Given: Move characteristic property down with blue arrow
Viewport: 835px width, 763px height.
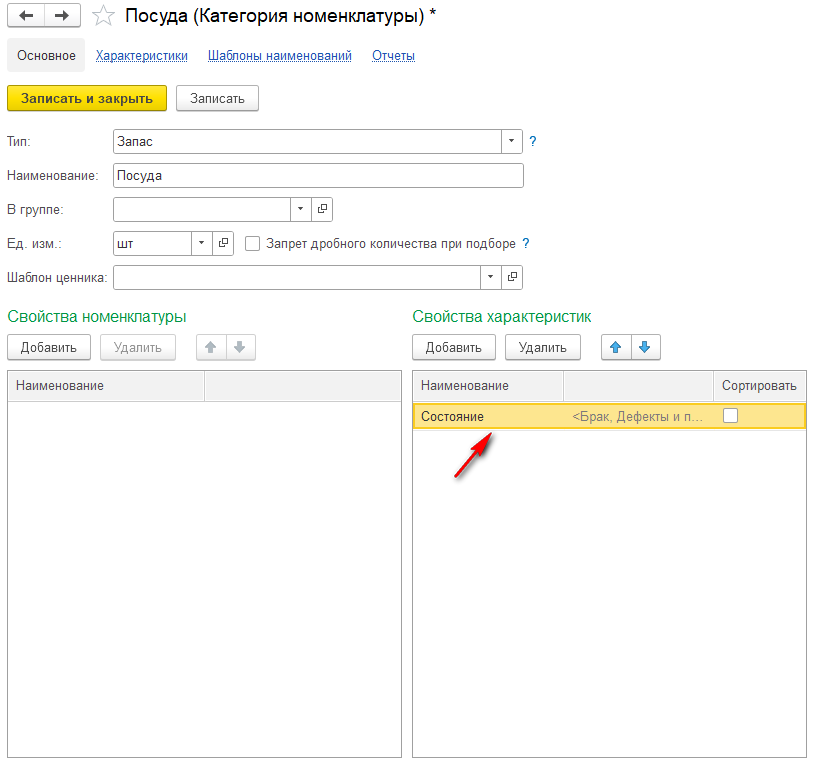Looking at the screenshot, I should coord(645,347).
